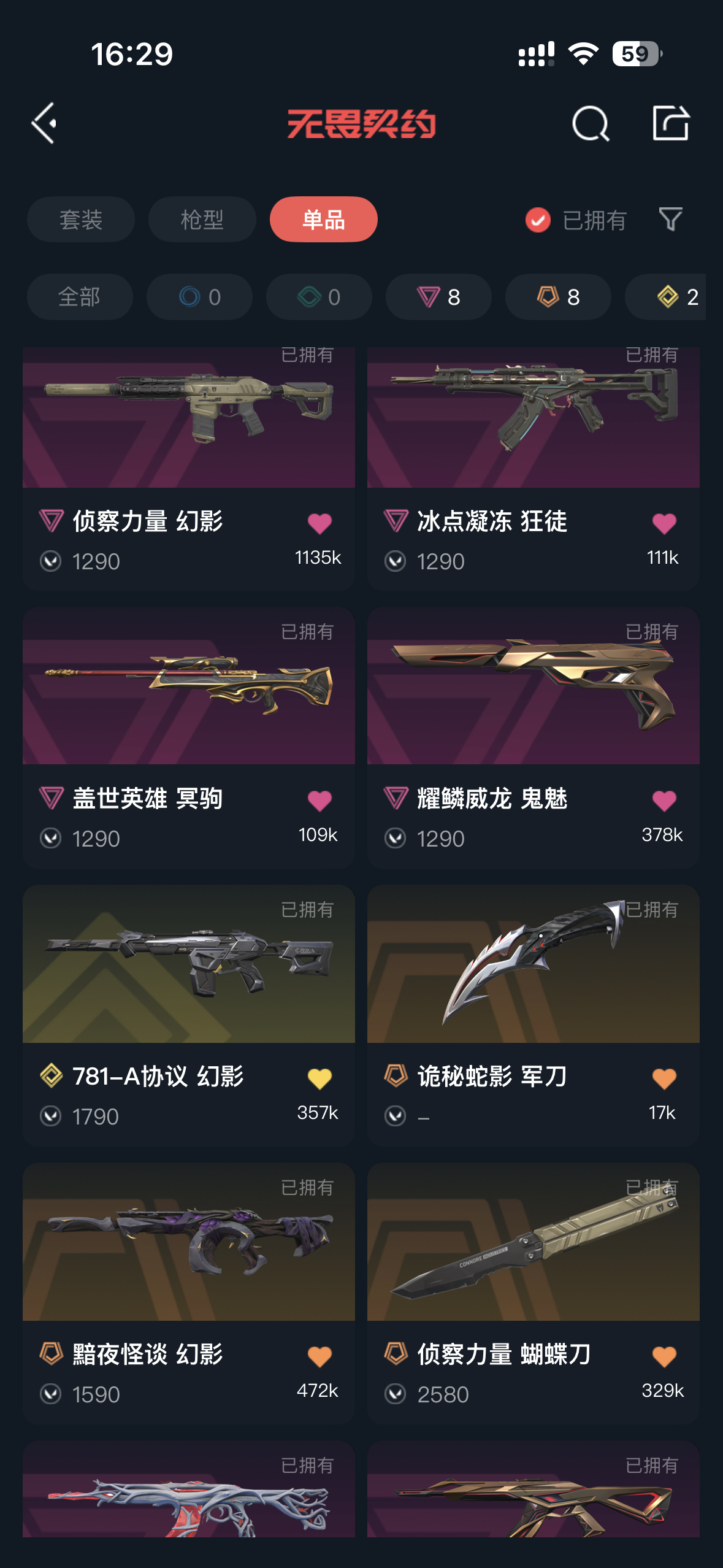Open the 耀鳞威龙 鬼魅 skin thumbnail

tap(534, 686)
